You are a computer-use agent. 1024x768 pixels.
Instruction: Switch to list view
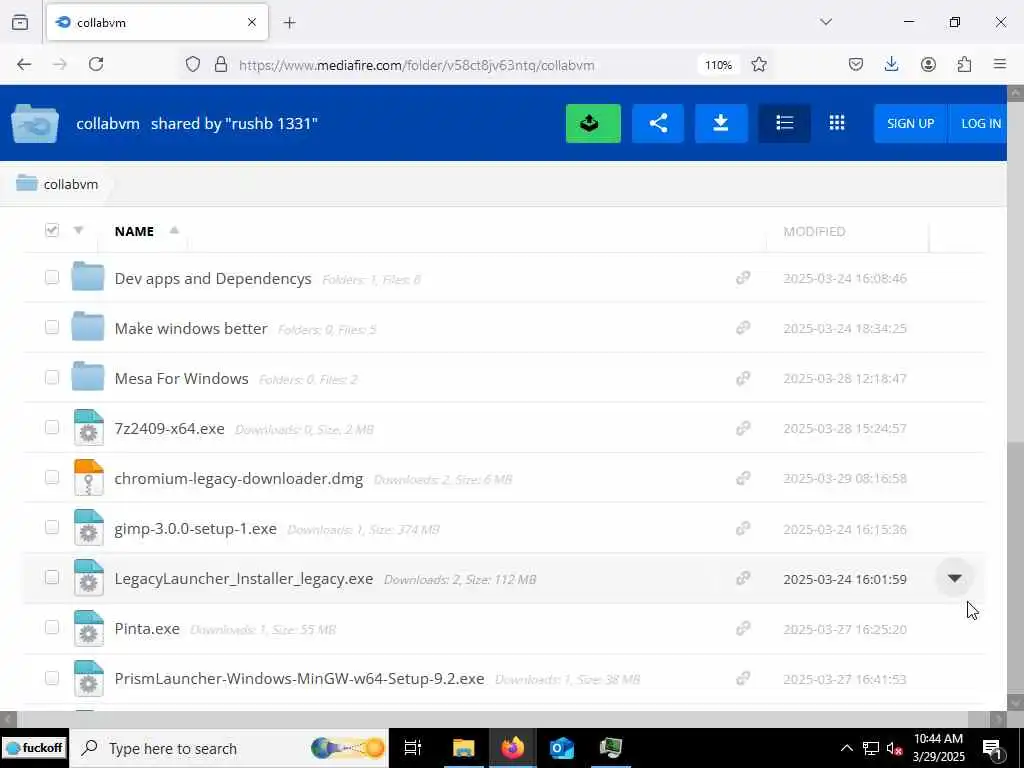pyautogui.click(x=784, y=123)
